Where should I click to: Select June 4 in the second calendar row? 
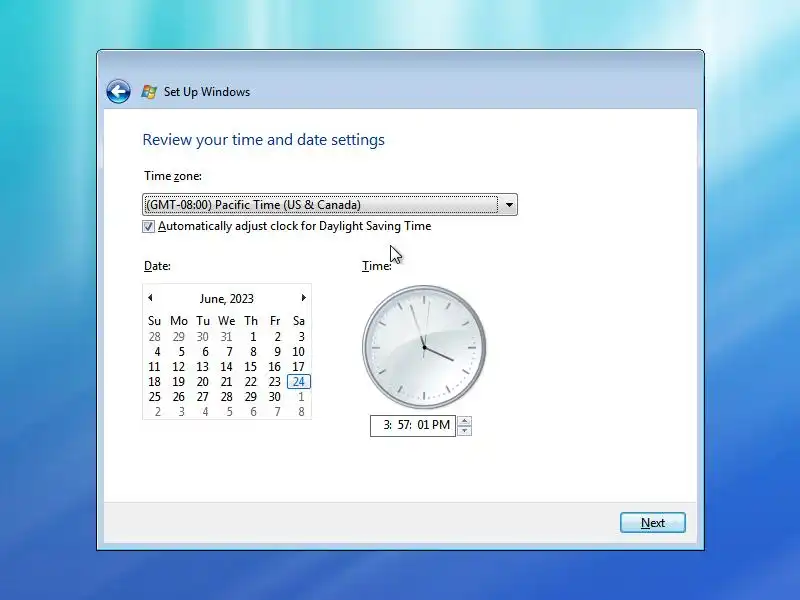[157, 352]
